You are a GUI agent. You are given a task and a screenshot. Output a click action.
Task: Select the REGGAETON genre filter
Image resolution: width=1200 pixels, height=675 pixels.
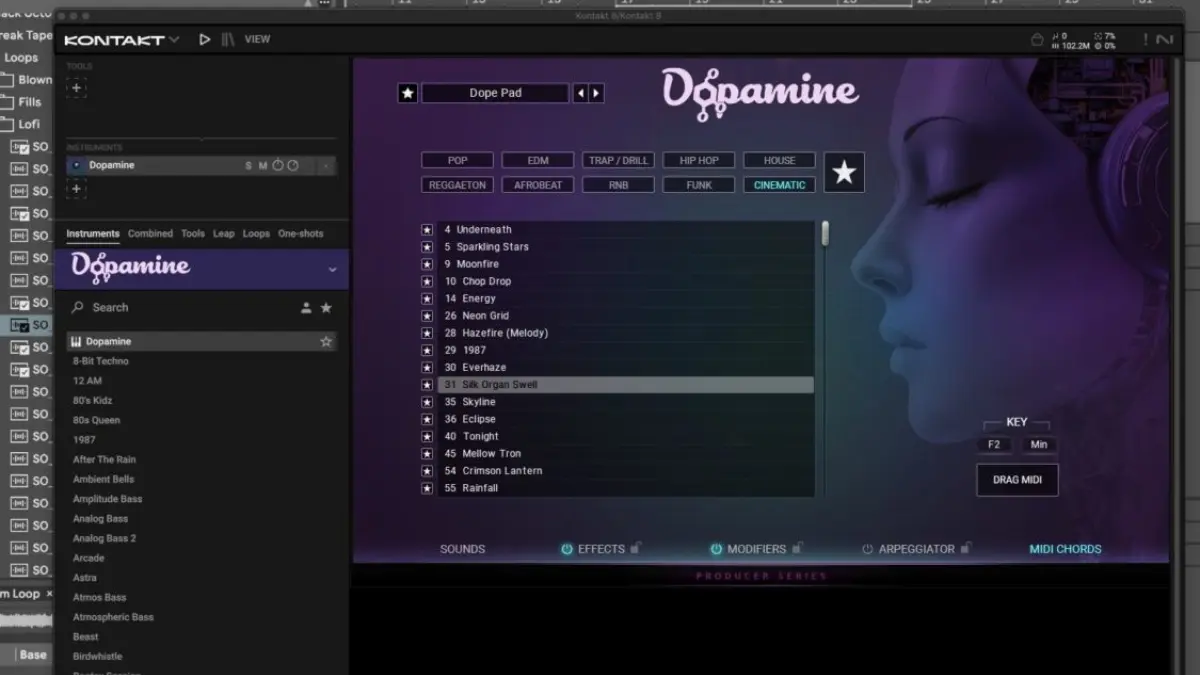click(458, 185)
